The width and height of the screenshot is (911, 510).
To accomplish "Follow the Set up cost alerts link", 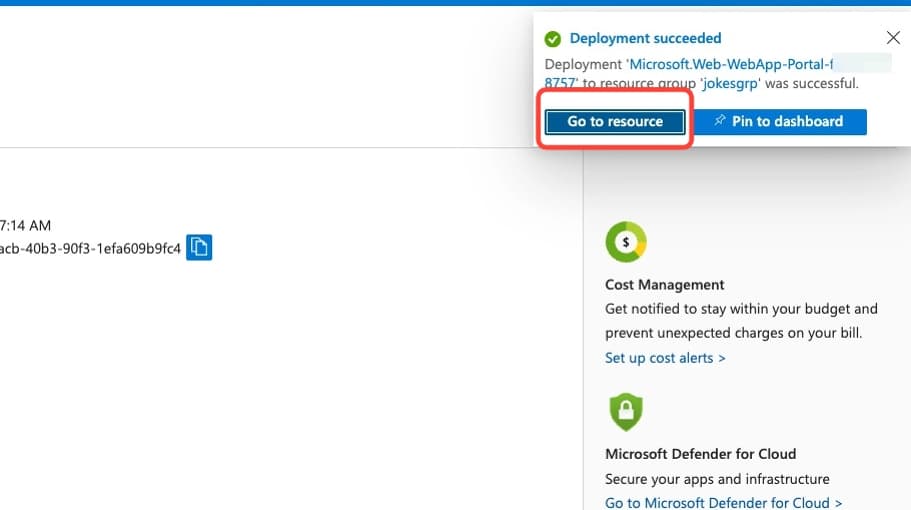I will [x=665, y=358].
